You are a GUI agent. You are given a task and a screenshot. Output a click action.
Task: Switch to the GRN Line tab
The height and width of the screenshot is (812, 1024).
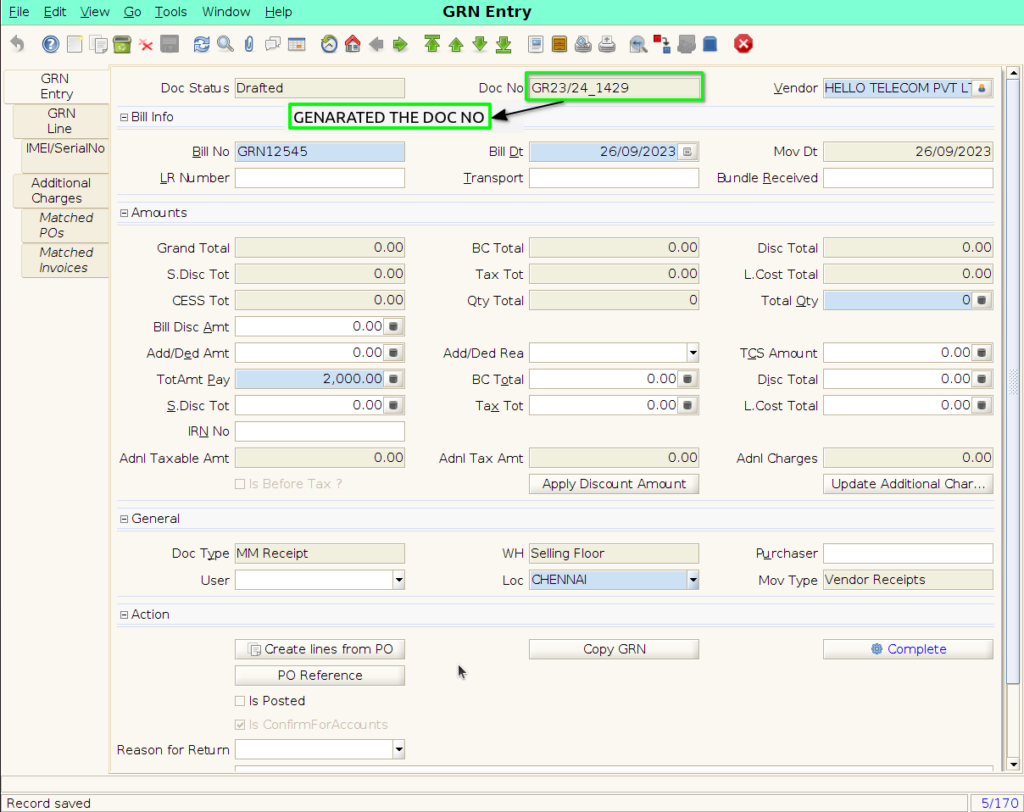[60, 121]
